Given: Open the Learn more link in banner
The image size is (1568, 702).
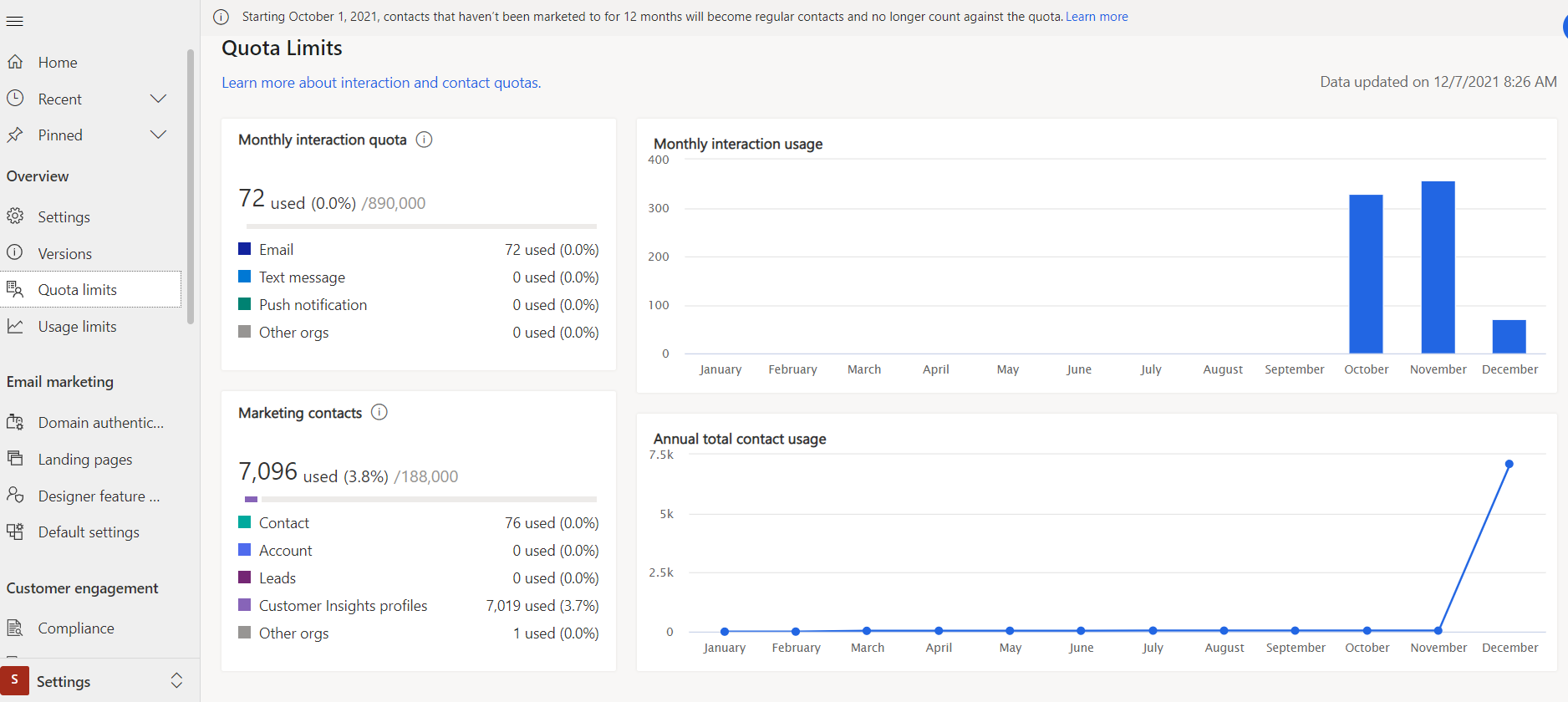Looking at the screenshot, I should pyautogui.click(x=1097, y=17).
